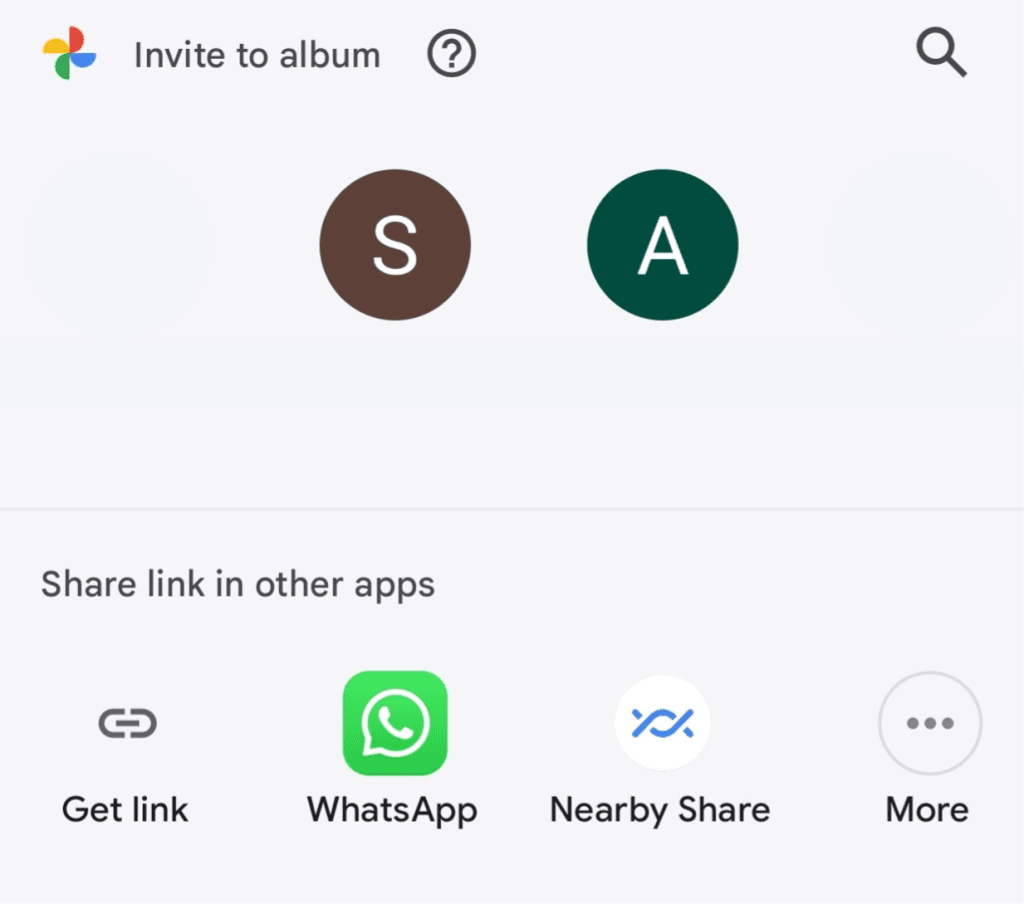Tap the partially visible contact on the right
The height and width of the screenshot is (904, 1024).
pos(920,244)
